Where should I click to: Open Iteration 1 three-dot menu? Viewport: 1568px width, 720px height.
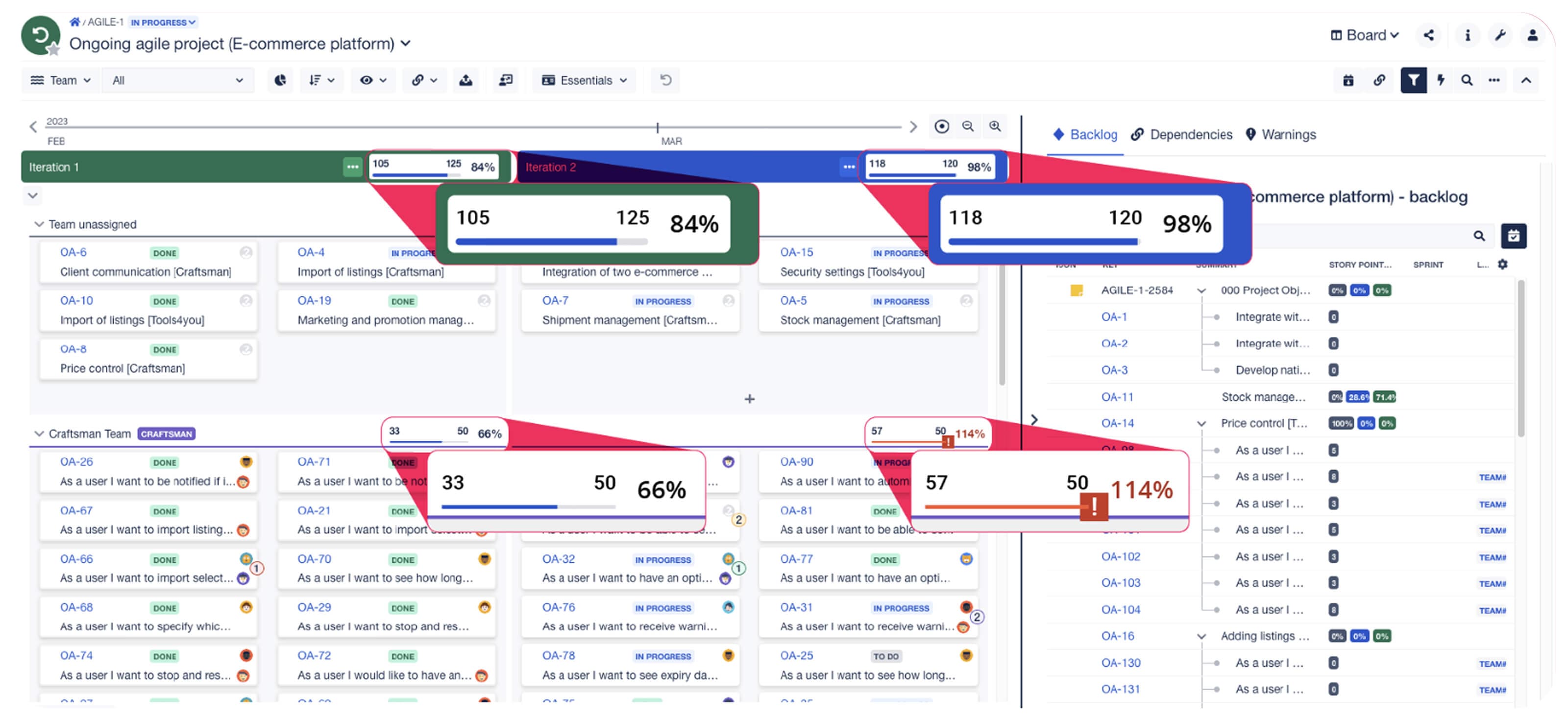coord(352,167)
